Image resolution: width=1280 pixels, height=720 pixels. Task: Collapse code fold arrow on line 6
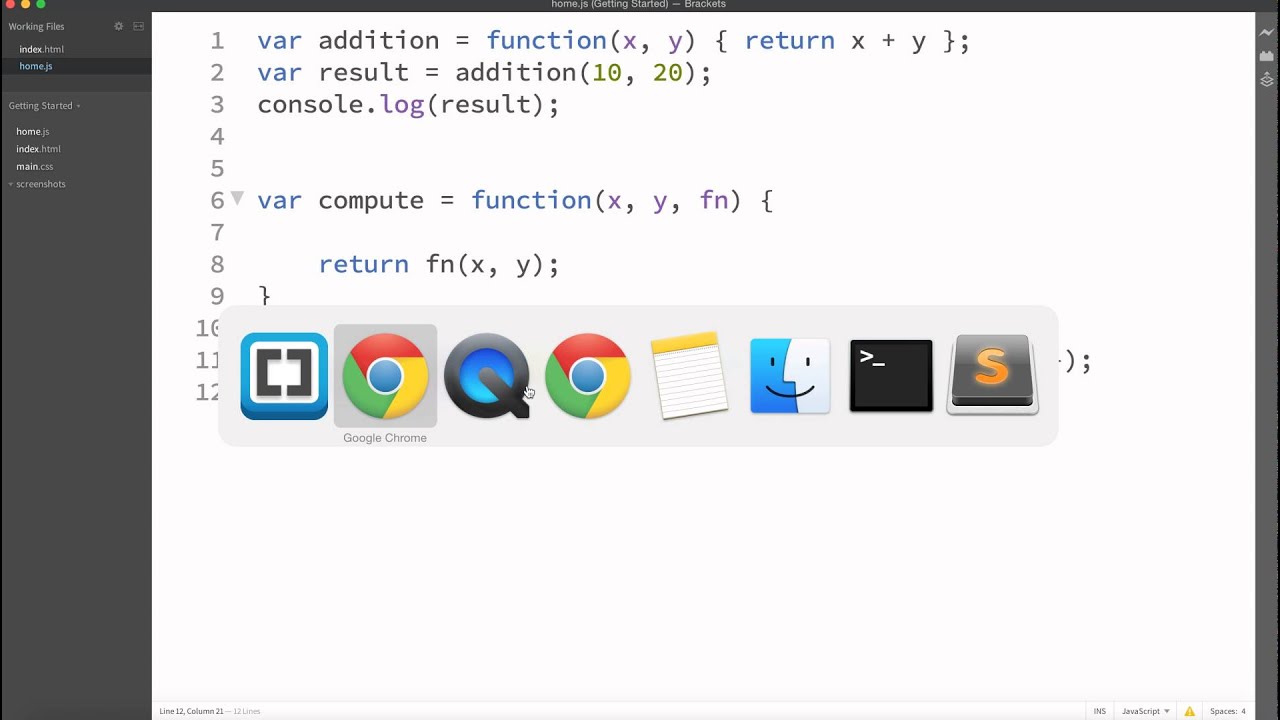coord(237,198)
